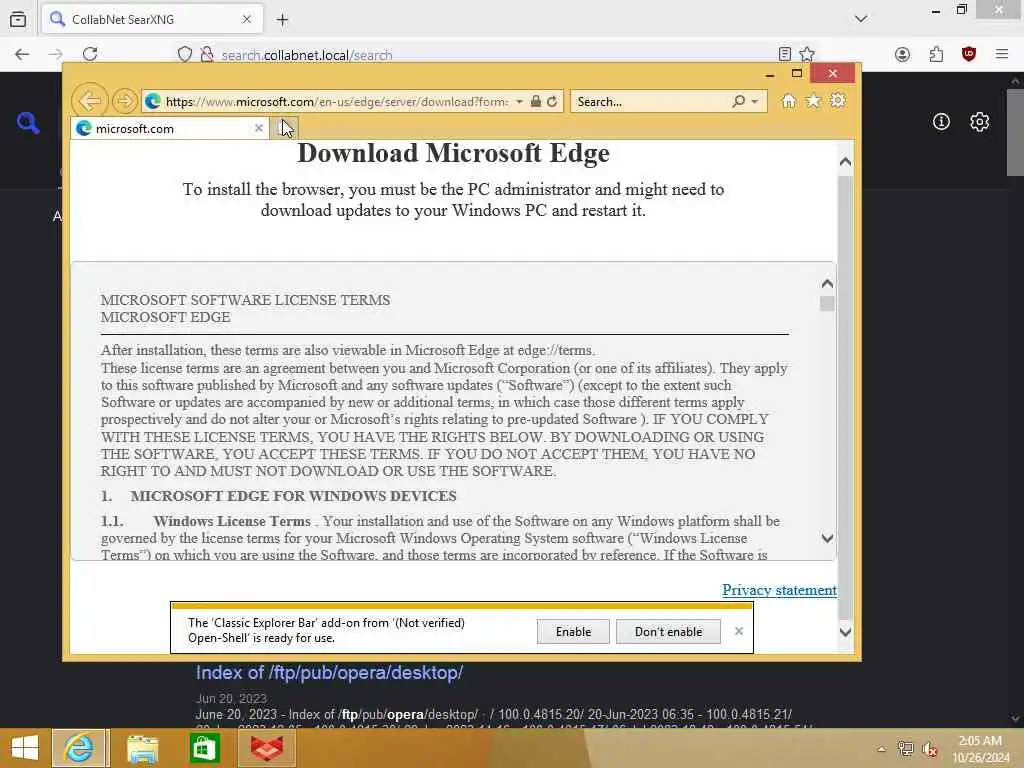Screen dimensions: 1024x768
Task: Open SearXNG about info icon
Action: [941, 121]
